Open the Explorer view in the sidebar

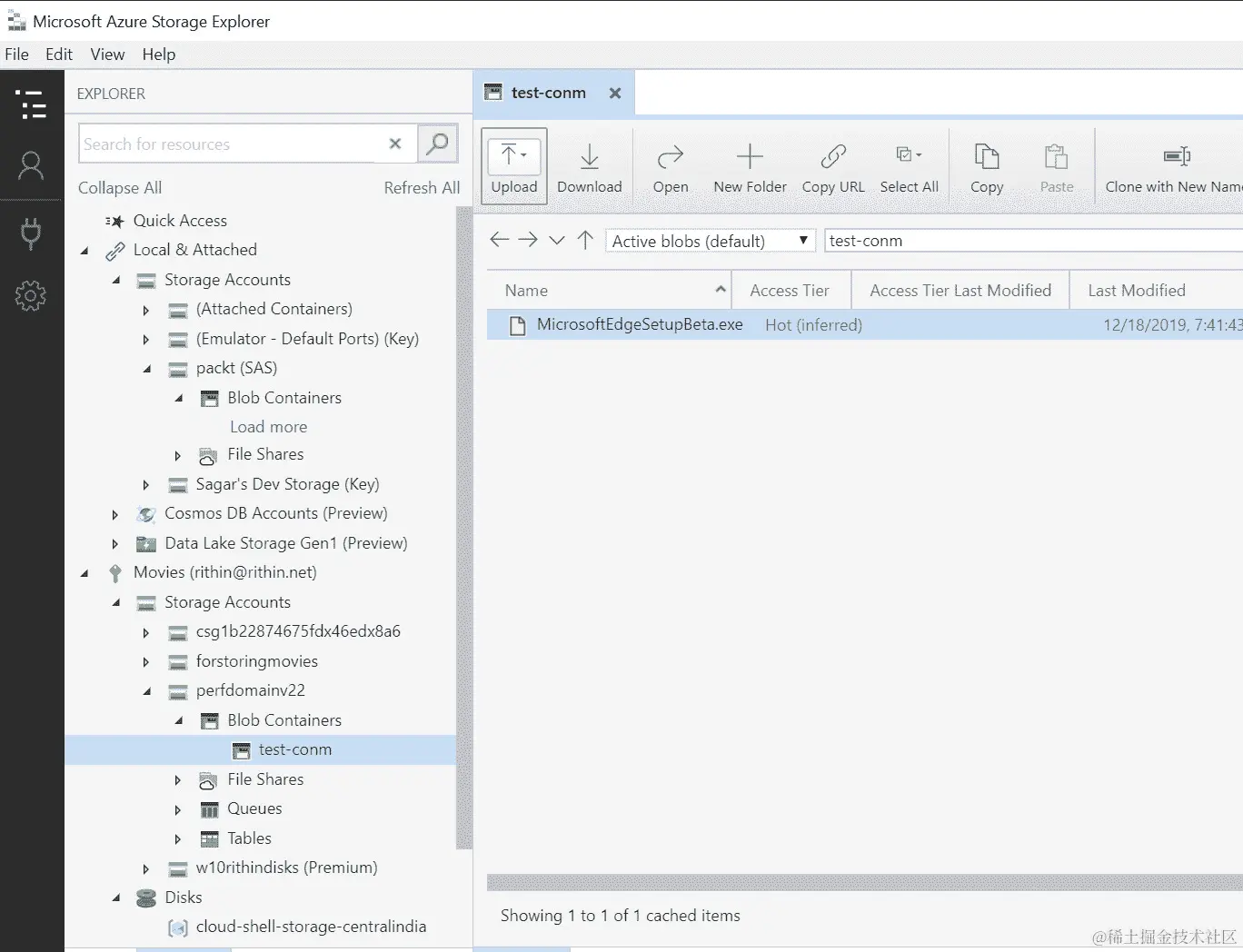(x=32, y=104)
